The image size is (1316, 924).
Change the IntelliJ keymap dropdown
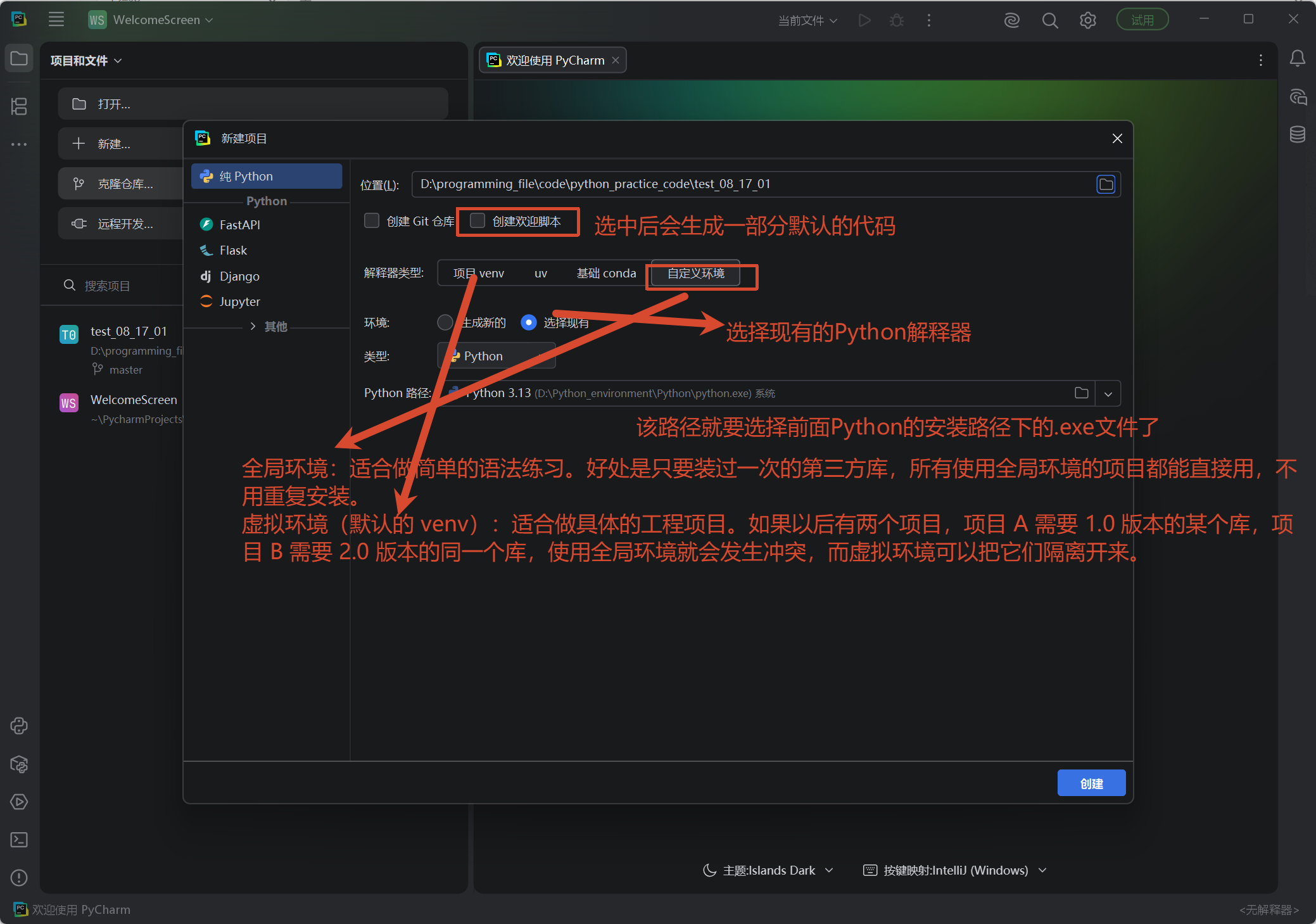[x=955, y=870]
